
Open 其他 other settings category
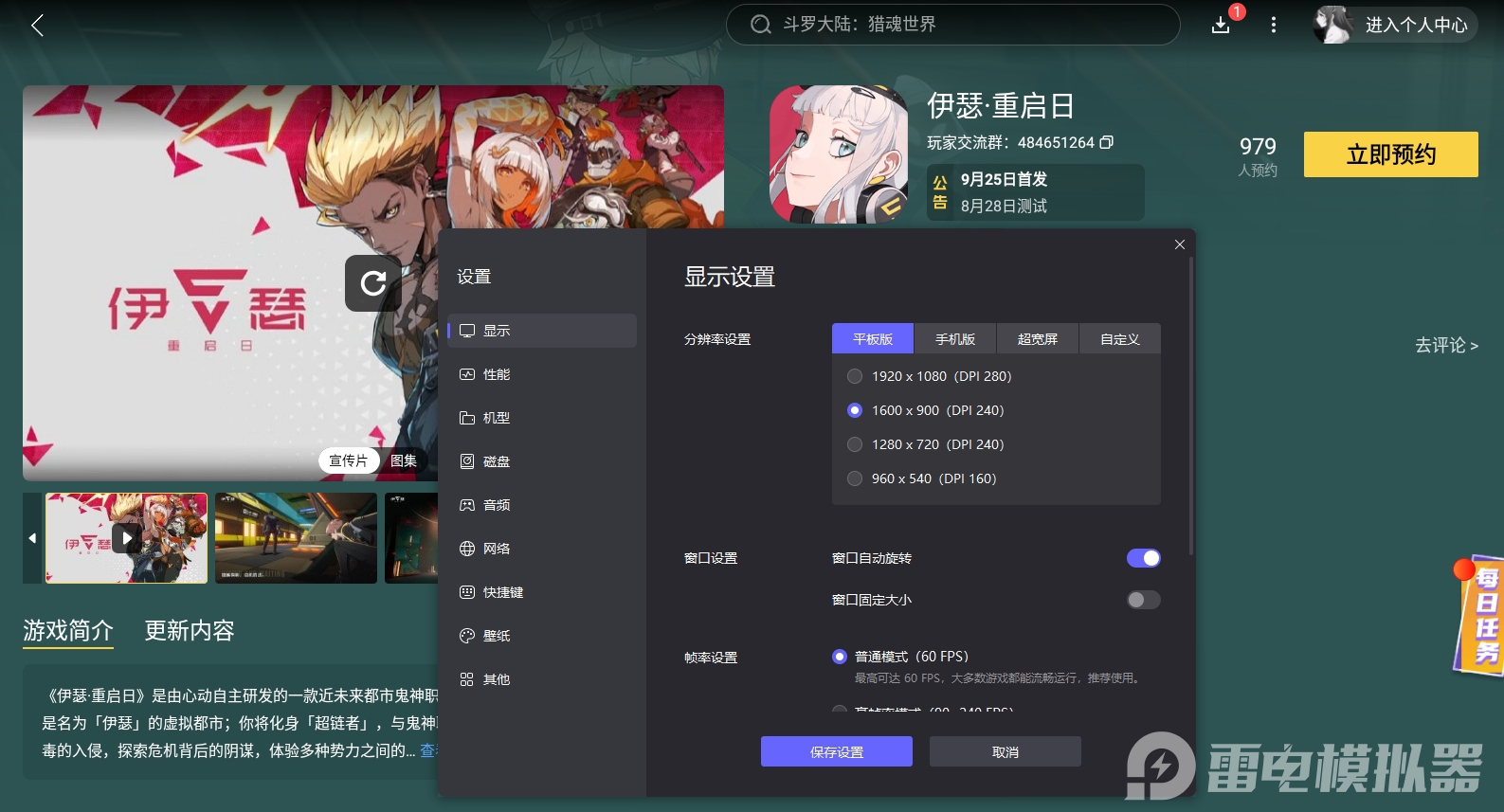click(x=542, y=679)
